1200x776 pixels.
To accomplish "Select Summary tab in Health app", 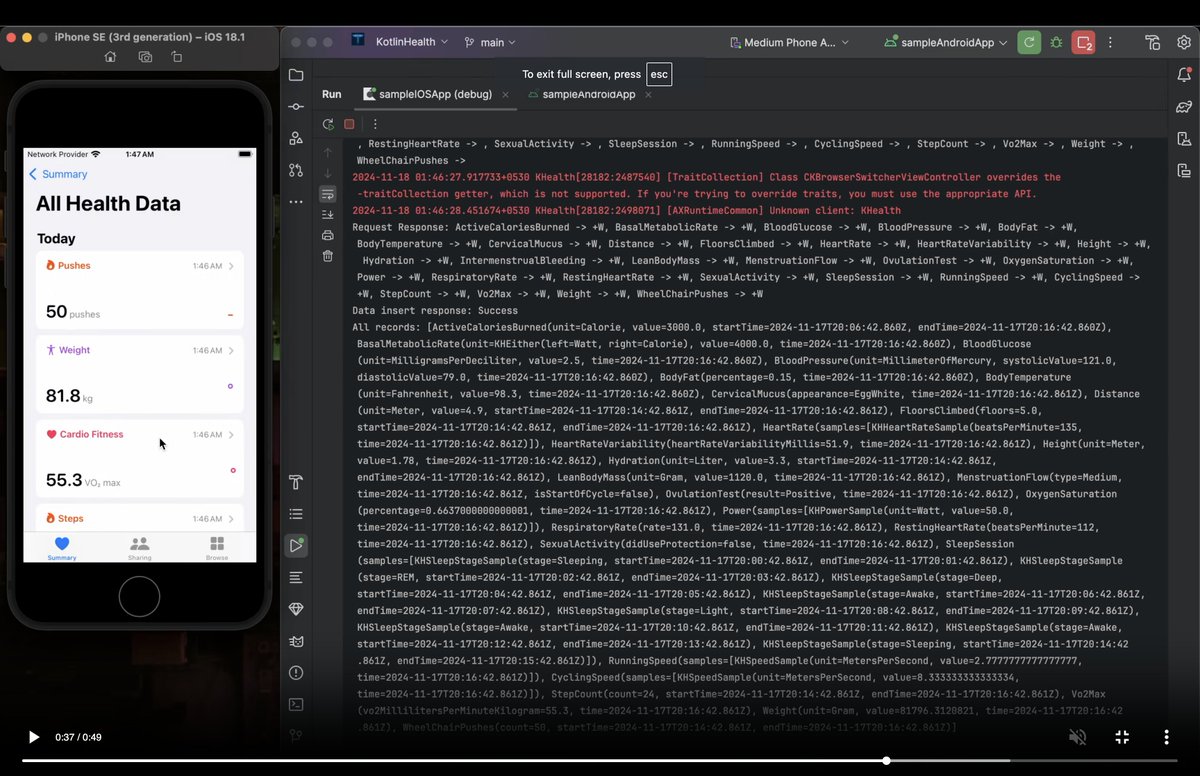I will click(x=62, y=547).
